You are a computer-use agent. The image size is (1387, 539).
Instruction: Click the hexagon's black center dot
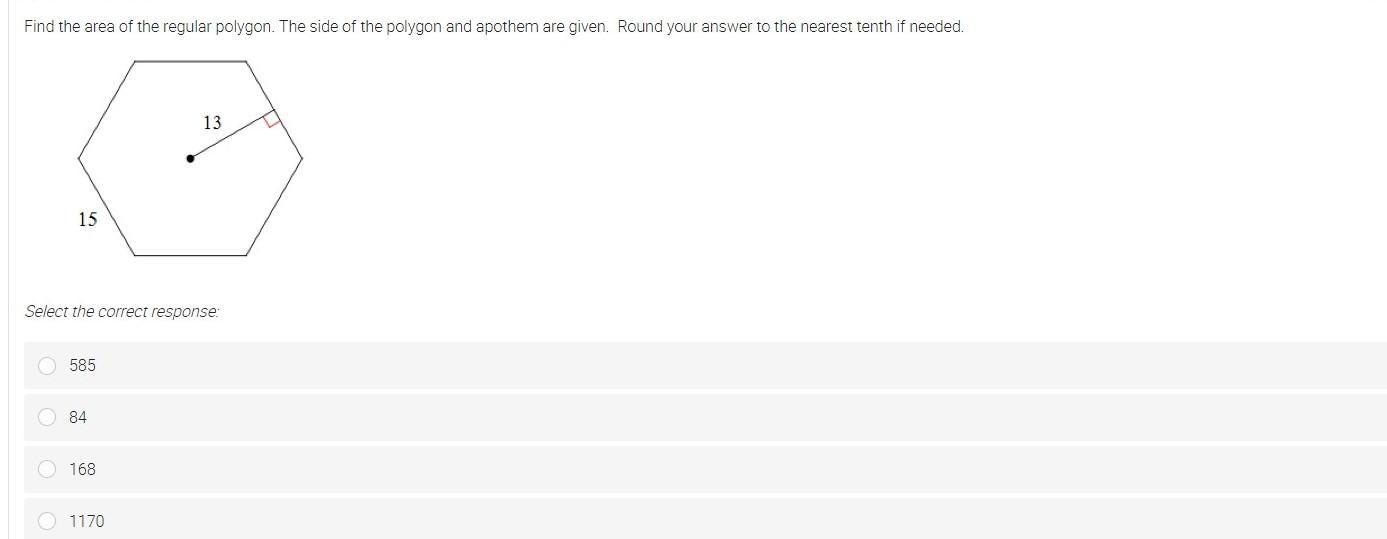[x=190, y=158]
